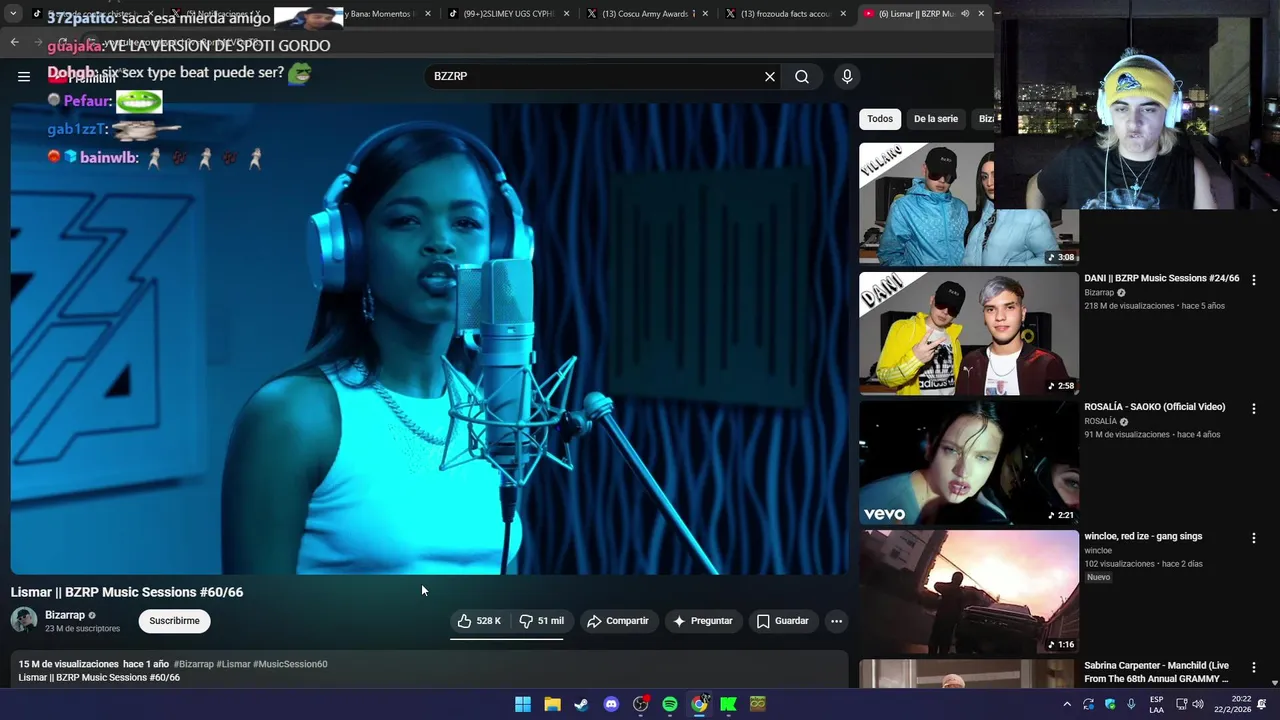This screenshot has height=720, width=1280.
Task: Open Sabrina Carpenter - Manchild title link
Action: pyautogui.click(x=1157, y=672)
